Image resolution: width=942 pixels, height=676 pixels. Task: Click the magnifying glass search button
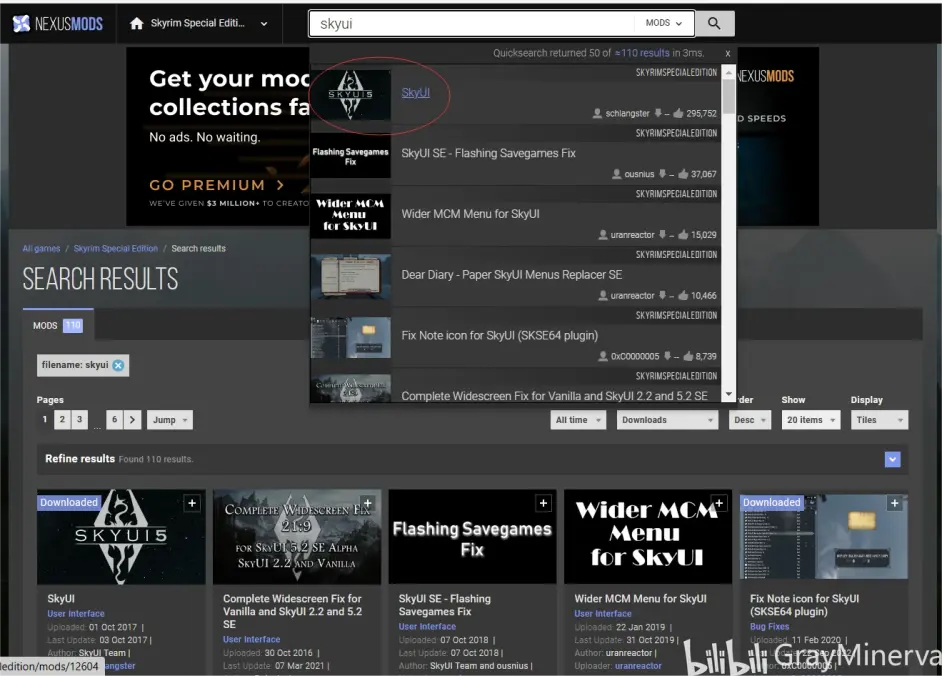point(714,23)
